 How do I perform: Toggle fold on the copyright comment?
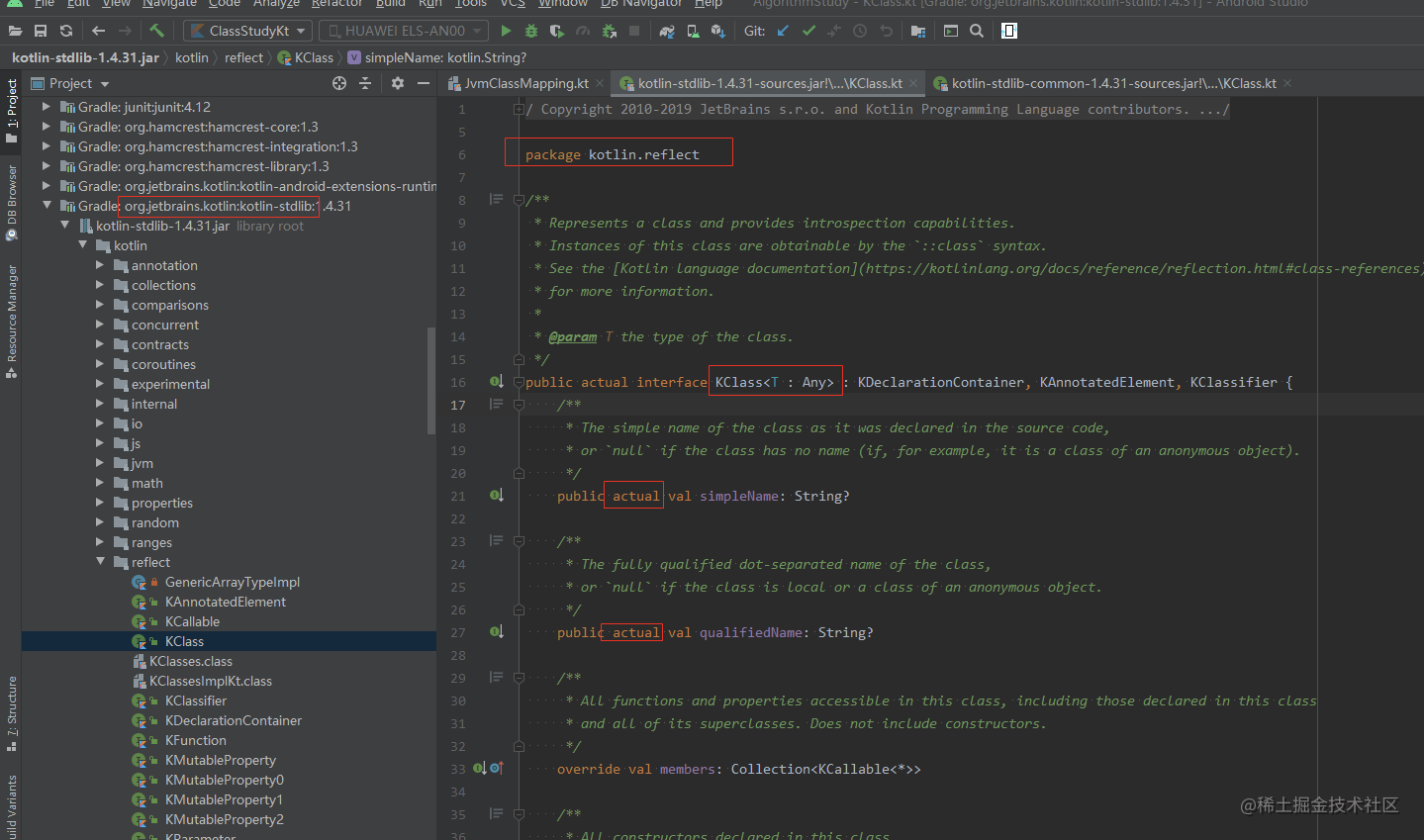519,109
